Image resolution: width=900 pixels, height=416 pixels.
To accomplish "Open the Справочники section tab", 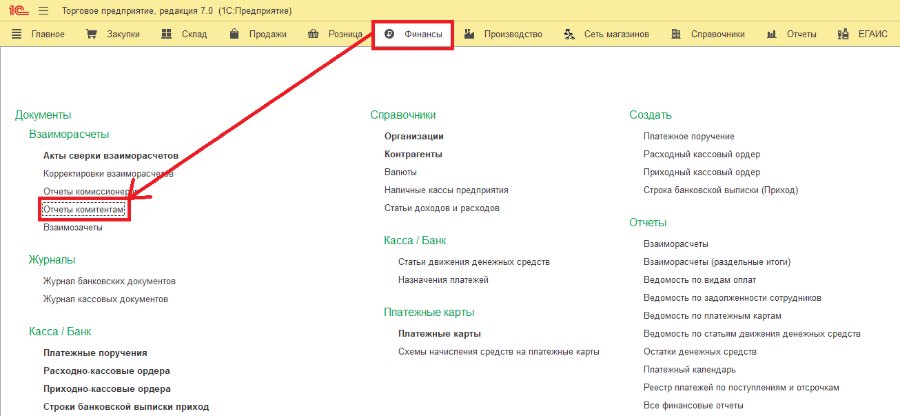I will pyautogui.click(x=717, y=34).
